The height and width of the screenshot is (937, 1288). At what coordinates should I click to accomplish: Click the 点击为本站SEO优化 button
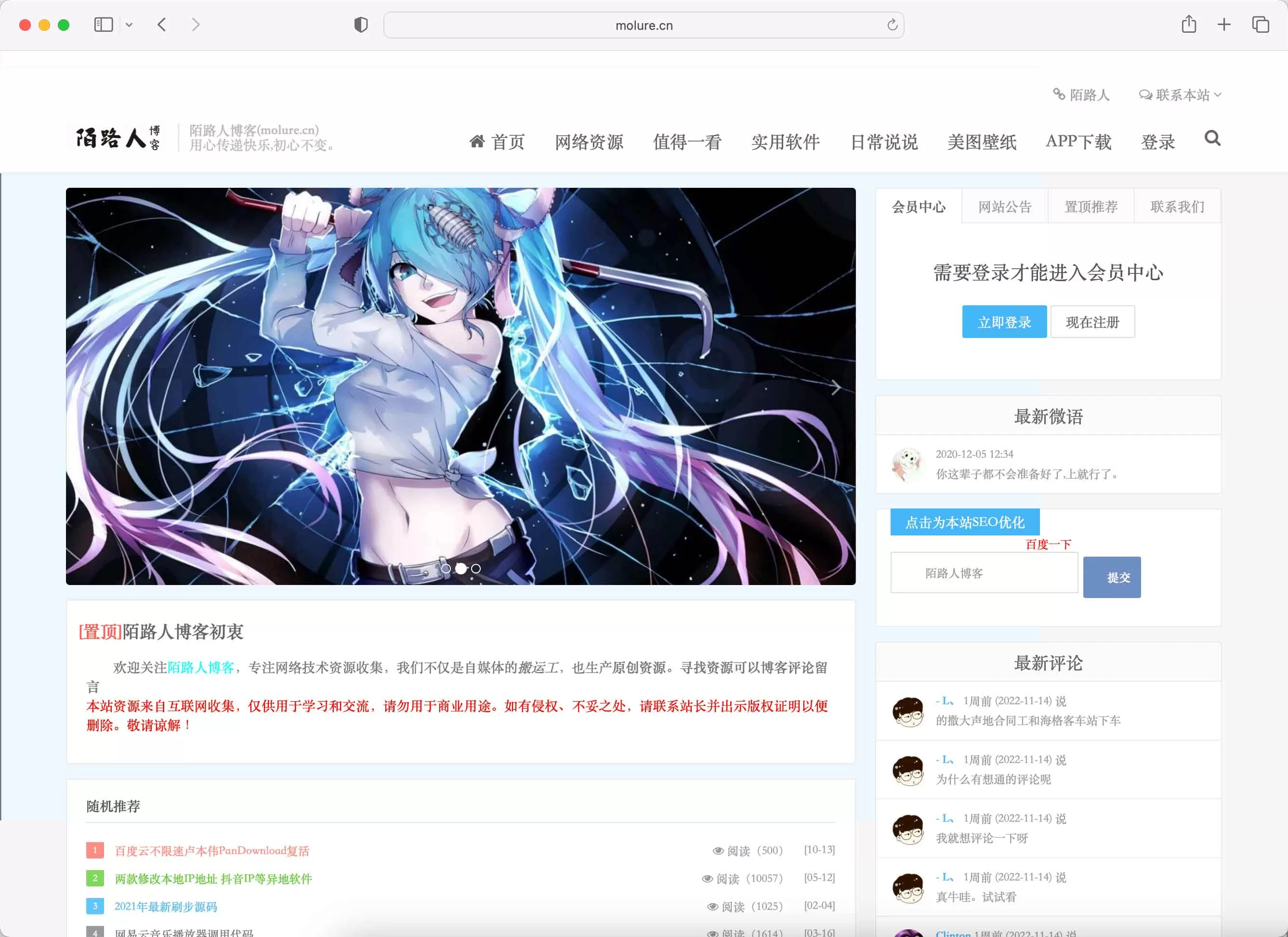(x=965, y=522)
